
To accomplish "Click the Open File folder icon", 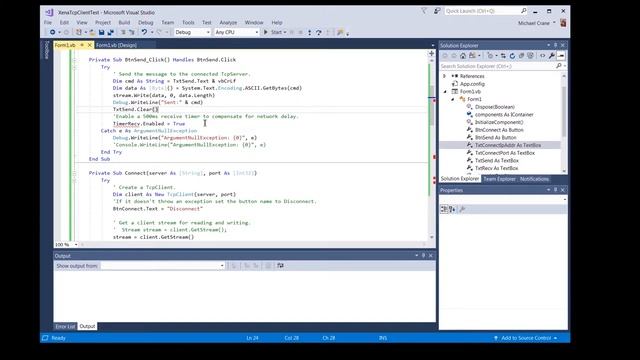I will [92, 32].
